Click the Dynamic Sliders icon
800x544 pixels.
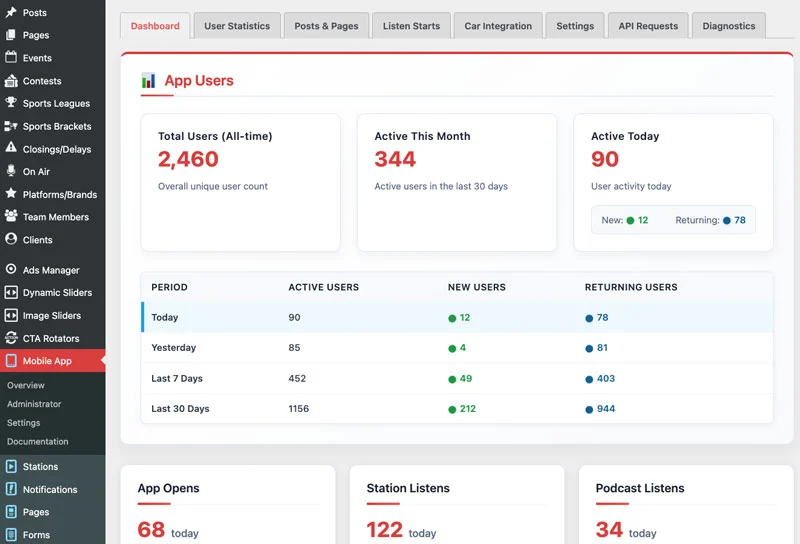11,292
